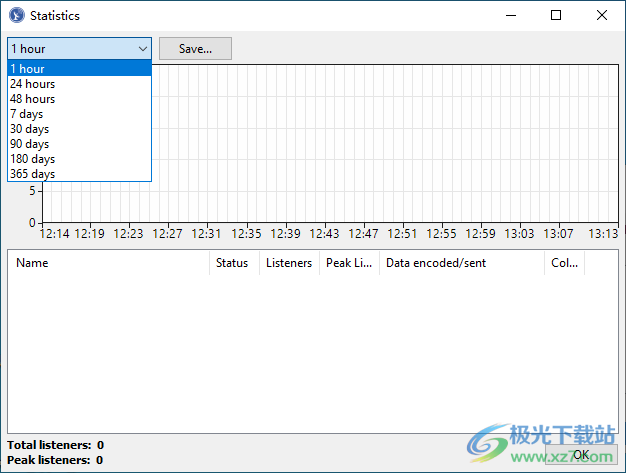The height and width of the screenshot is (473, 626).
Task: Sort by Data encoded/sent column
Action: pos(460,263)
